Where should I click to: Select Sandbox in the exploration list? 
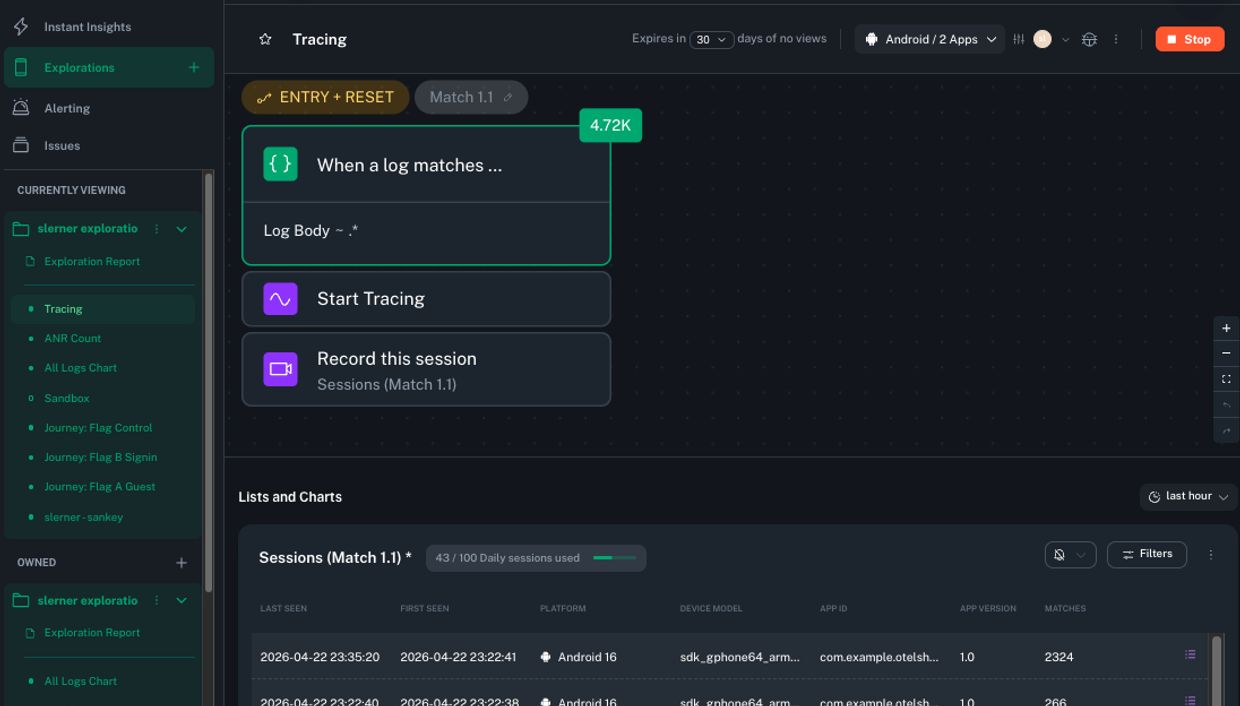coord(66,398)
